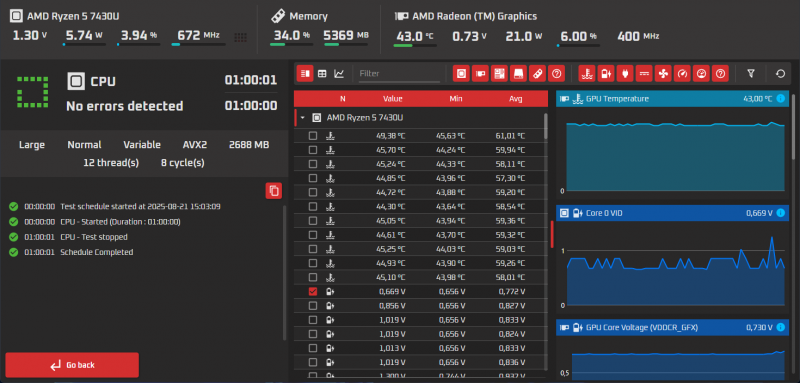Open info icon on GPU Core Voltage graph
The width and height of the screenshot is (800, 383).
(x=780, y=327)
